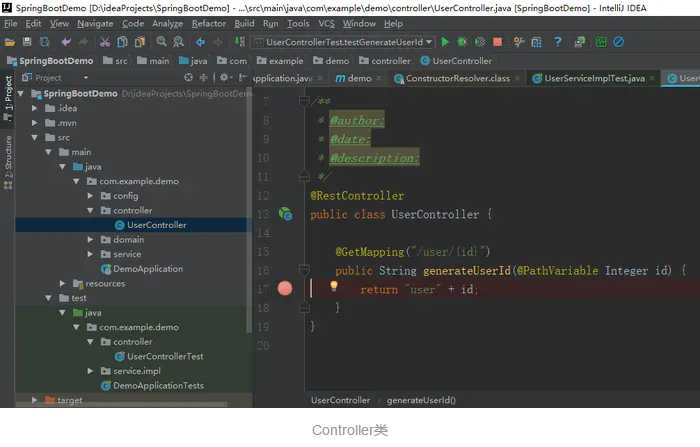Click the gutter run icon beside UserController class
This screenshot has height=447, width=700.
click(286, 214)
